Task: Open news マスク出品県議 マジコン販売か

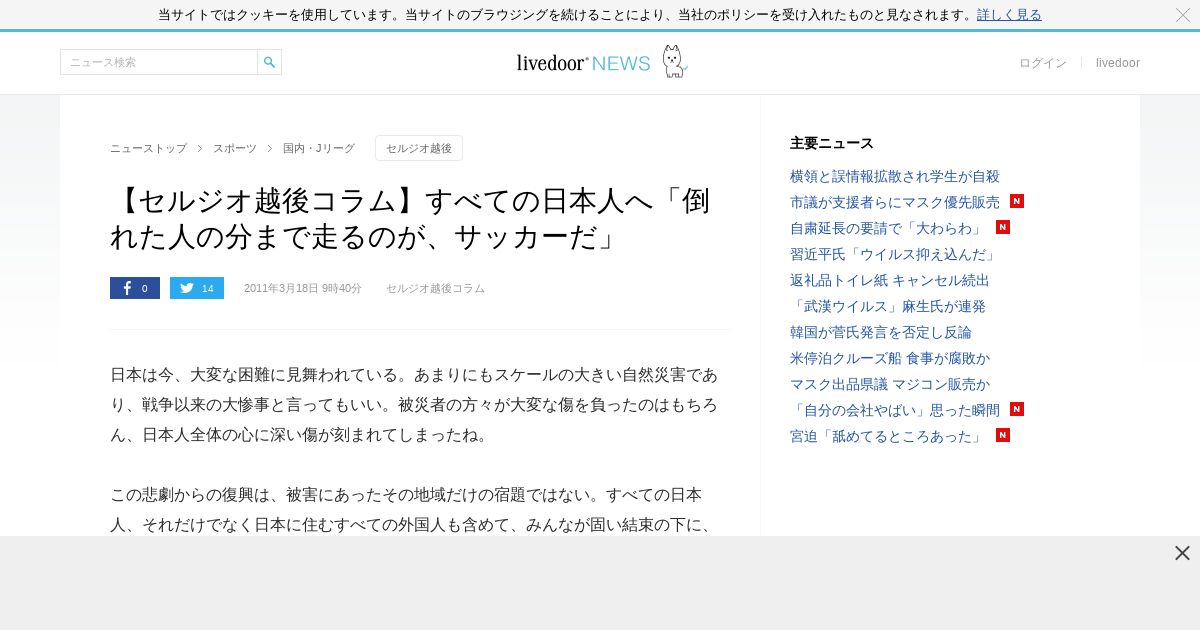Action: [890, 384]
